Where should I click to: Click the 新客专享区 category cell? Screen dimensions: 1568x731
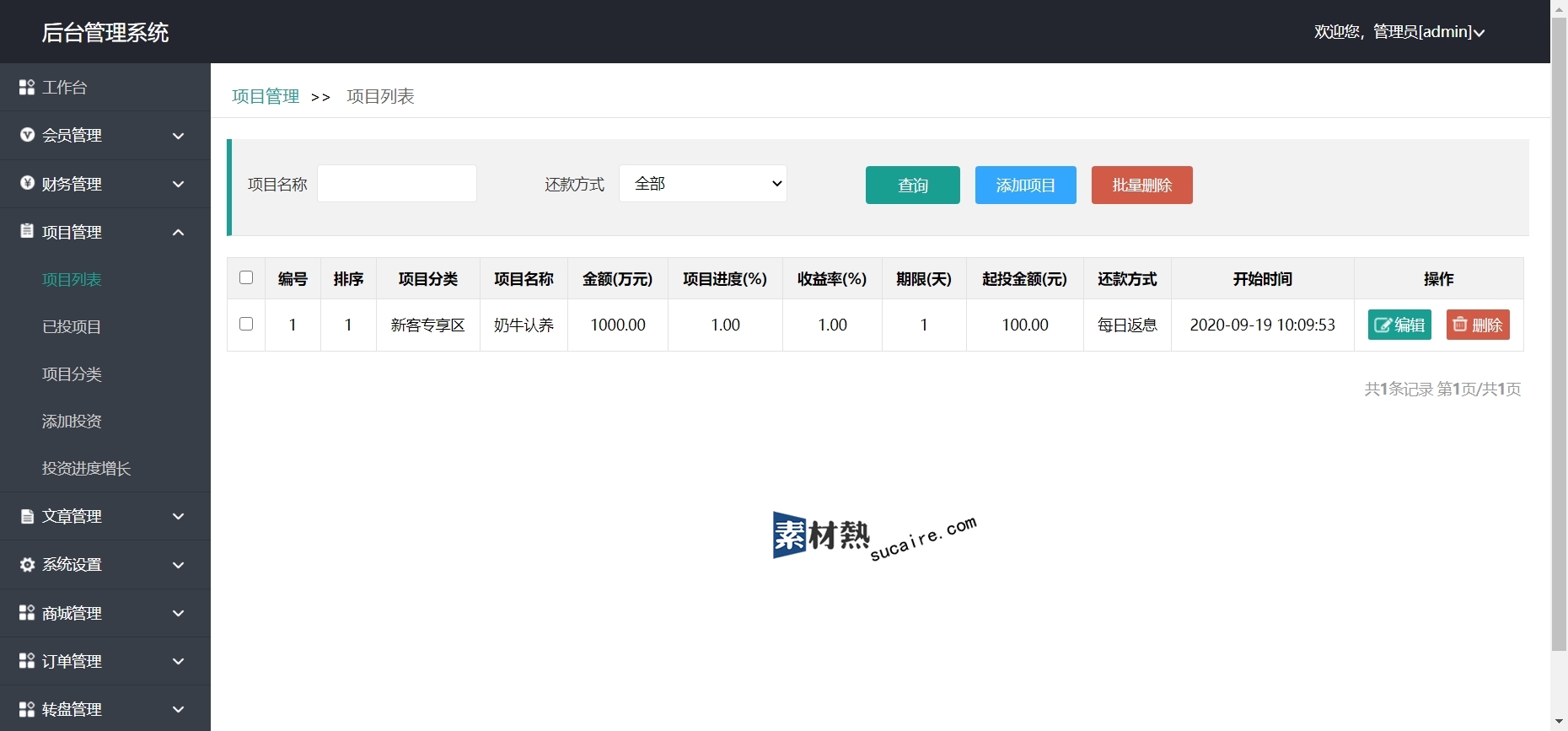(x=428, y=325)
